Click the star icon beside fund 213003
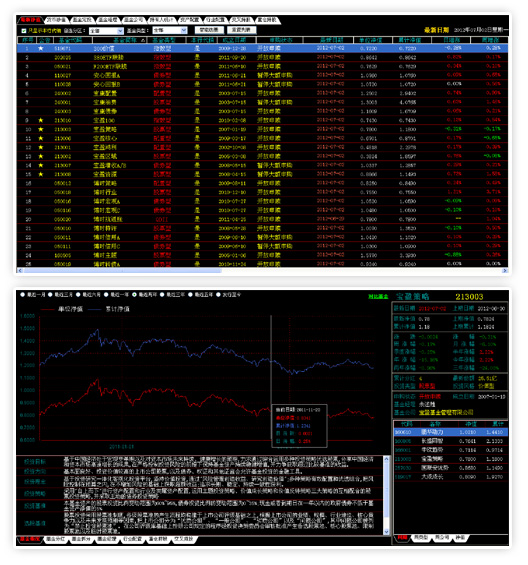The image size is (528, 565). pos(41,129)
